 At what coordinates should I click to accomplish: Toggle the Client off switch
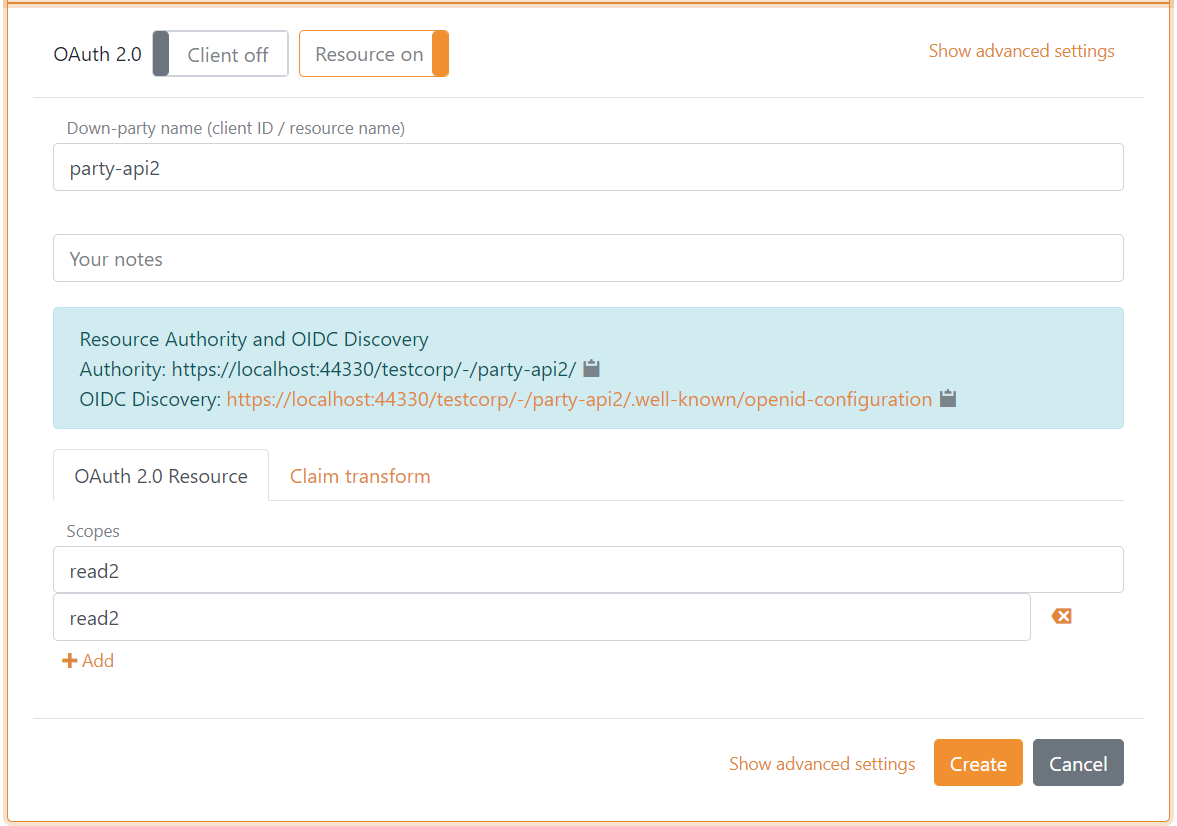coord(220,54)
